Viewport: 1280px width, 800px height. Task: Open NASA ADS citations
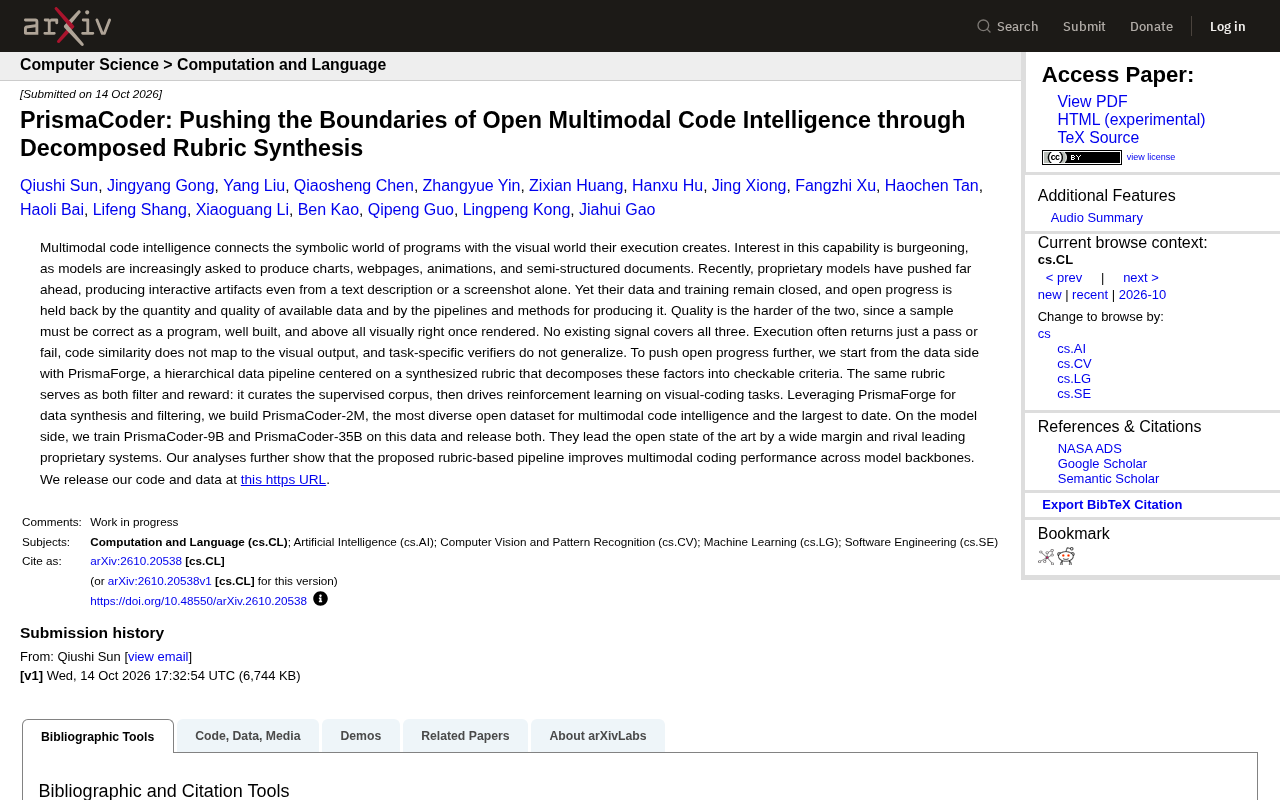1090,449
